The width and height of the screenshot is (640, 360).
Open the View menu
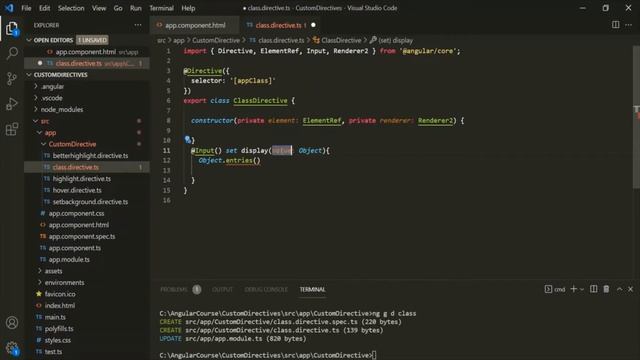[98, 8]
